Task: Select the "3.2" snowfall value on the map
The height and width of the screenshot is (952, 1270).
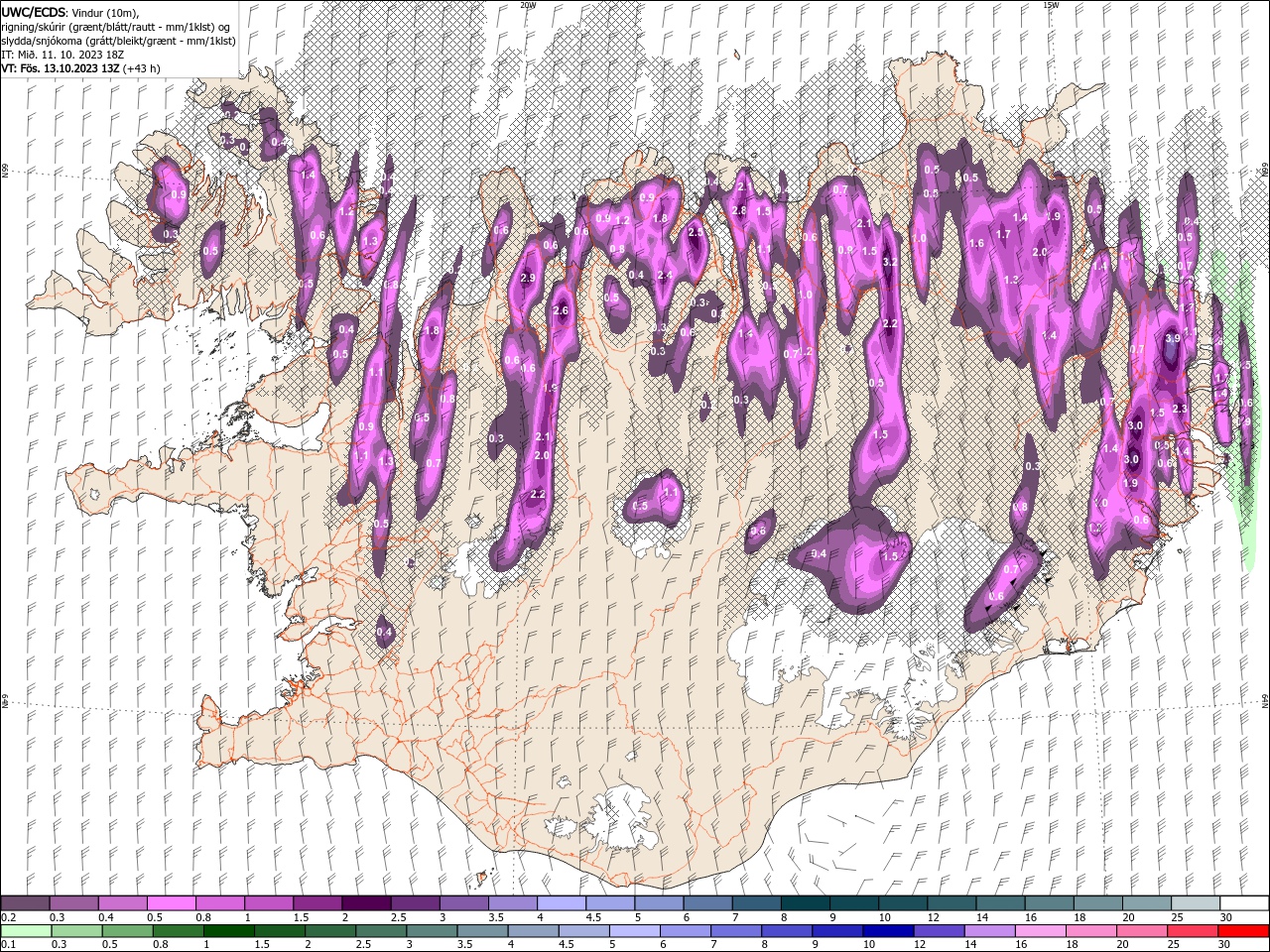Action: click(890, 262)
